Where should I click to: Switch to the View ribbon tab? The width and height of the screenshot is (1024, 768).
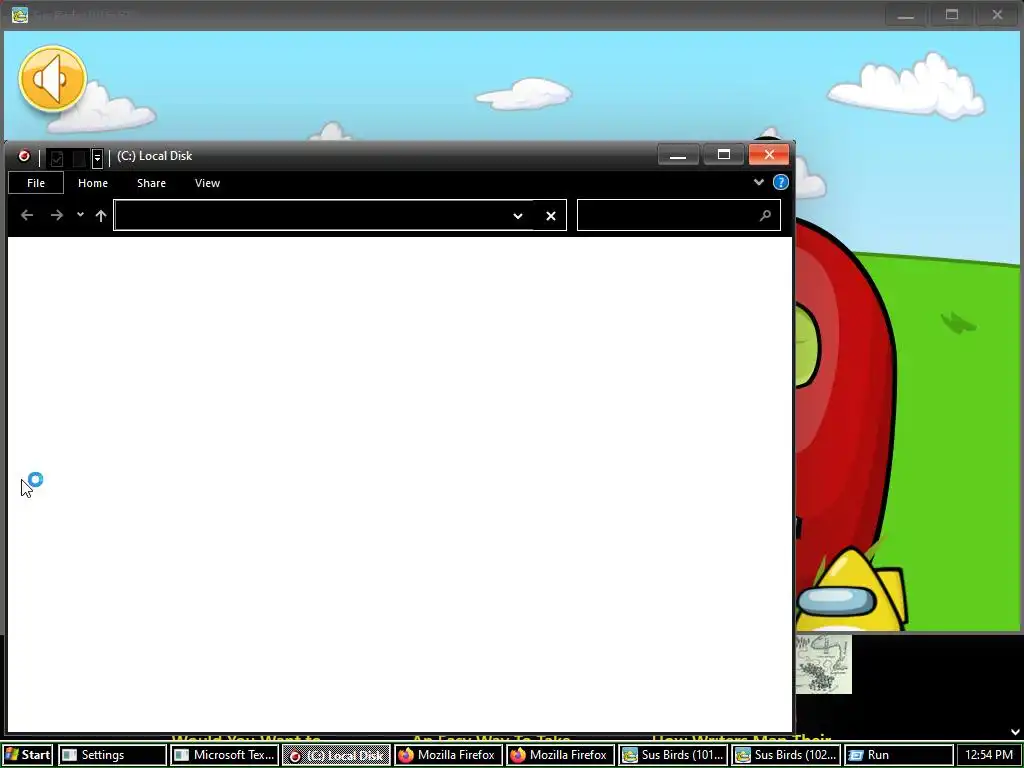tap(207, 183)
